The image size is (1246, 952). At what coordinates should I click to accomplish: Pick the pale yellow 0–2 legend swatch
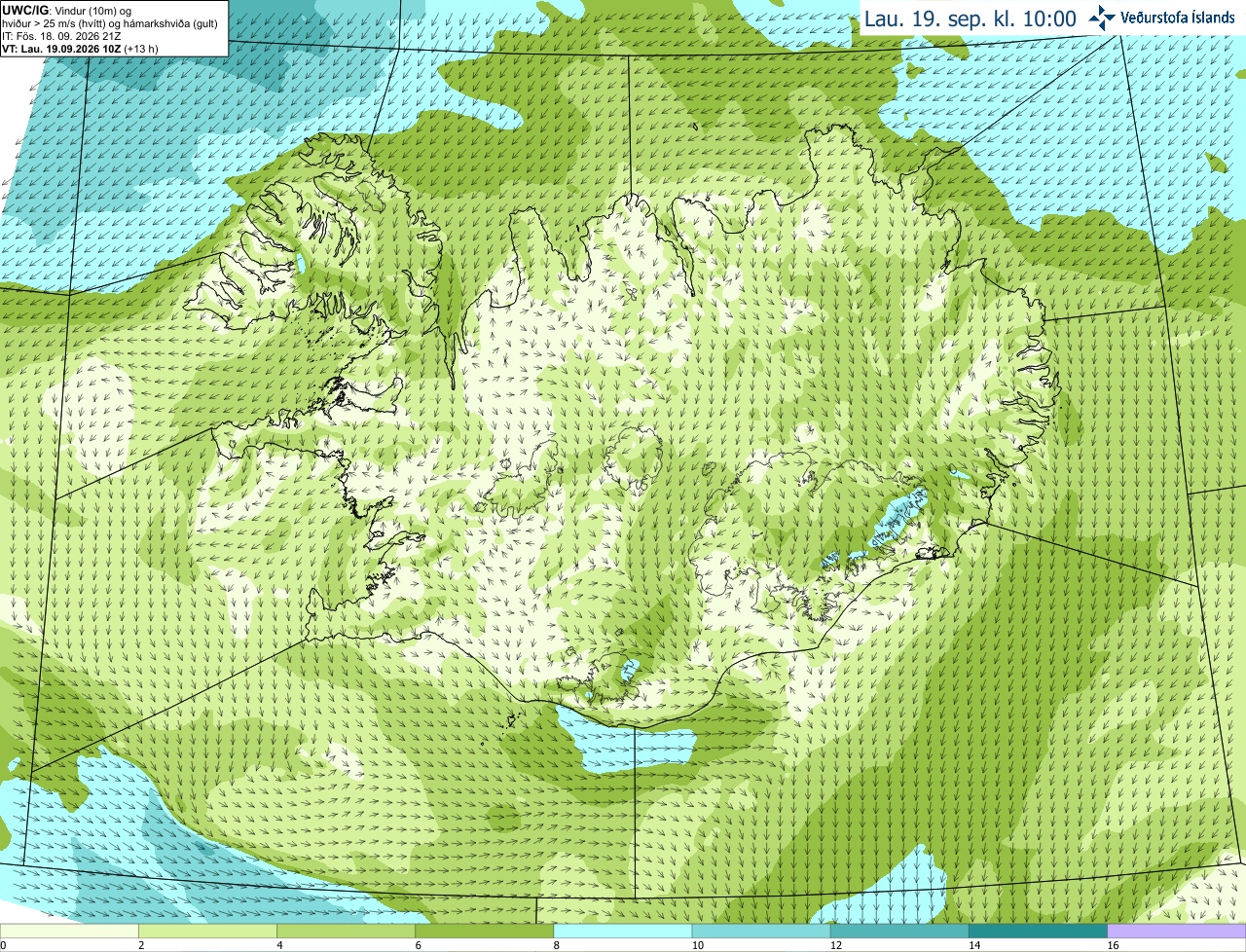tap(70, 932)
